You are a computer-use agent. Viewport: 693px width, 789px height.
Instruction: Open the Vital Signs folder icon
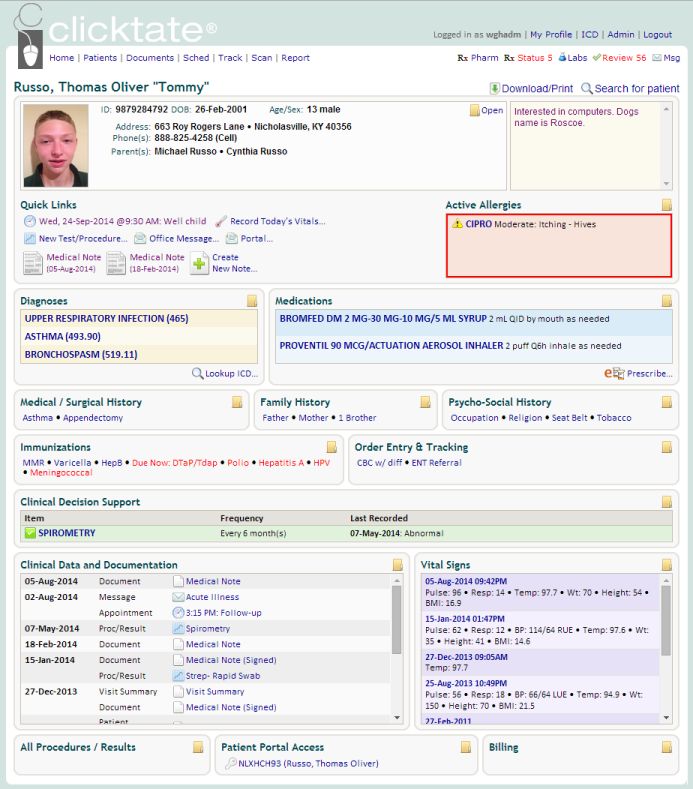tap(667, 565)
